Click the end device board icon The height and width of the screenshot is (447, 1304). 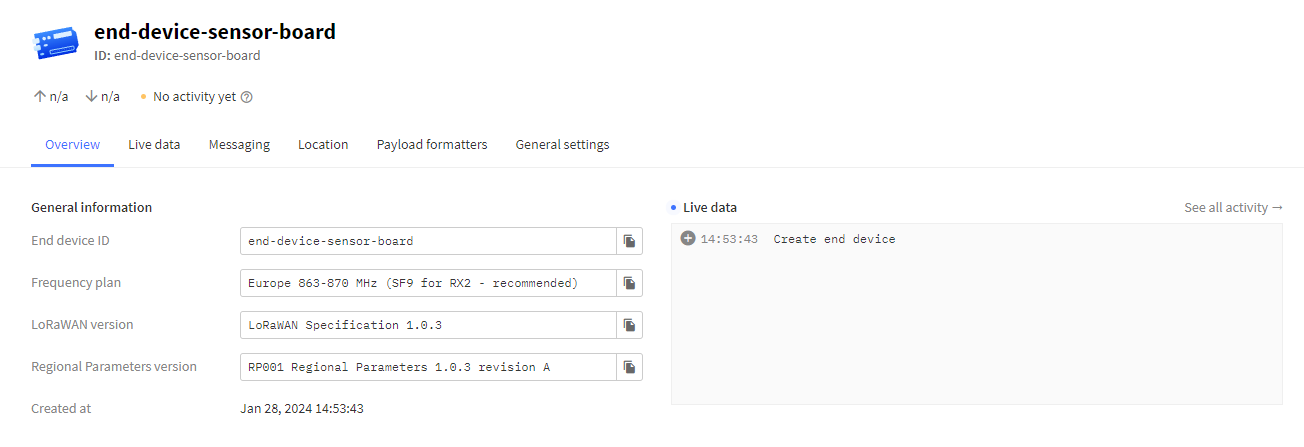[56, 42]
